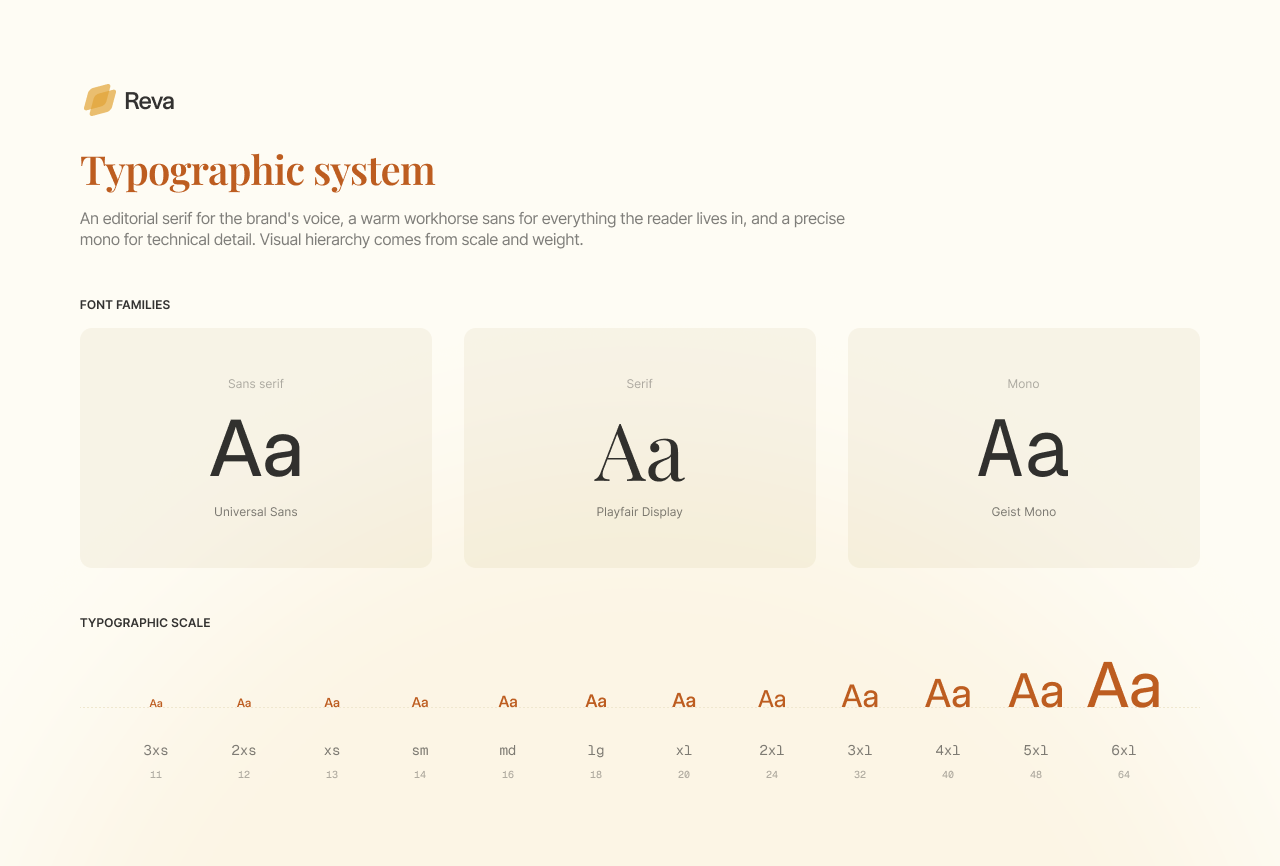
Task: Select the 2xs scale label
Action: coord(244,751)
